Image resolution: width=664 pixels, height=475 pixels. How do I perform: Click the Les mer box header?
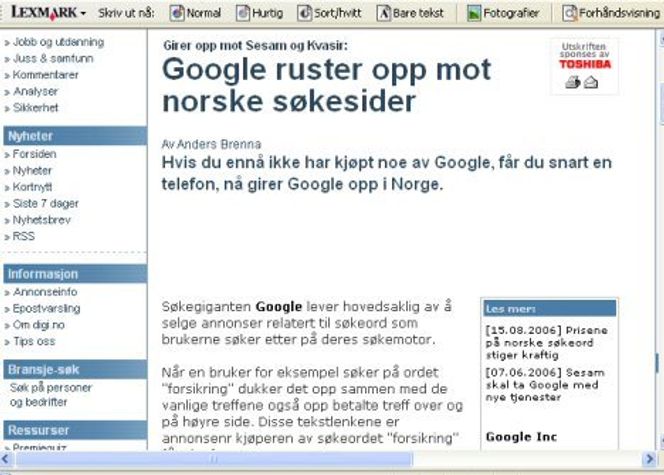pyautogui.click(x=550, y=308)
